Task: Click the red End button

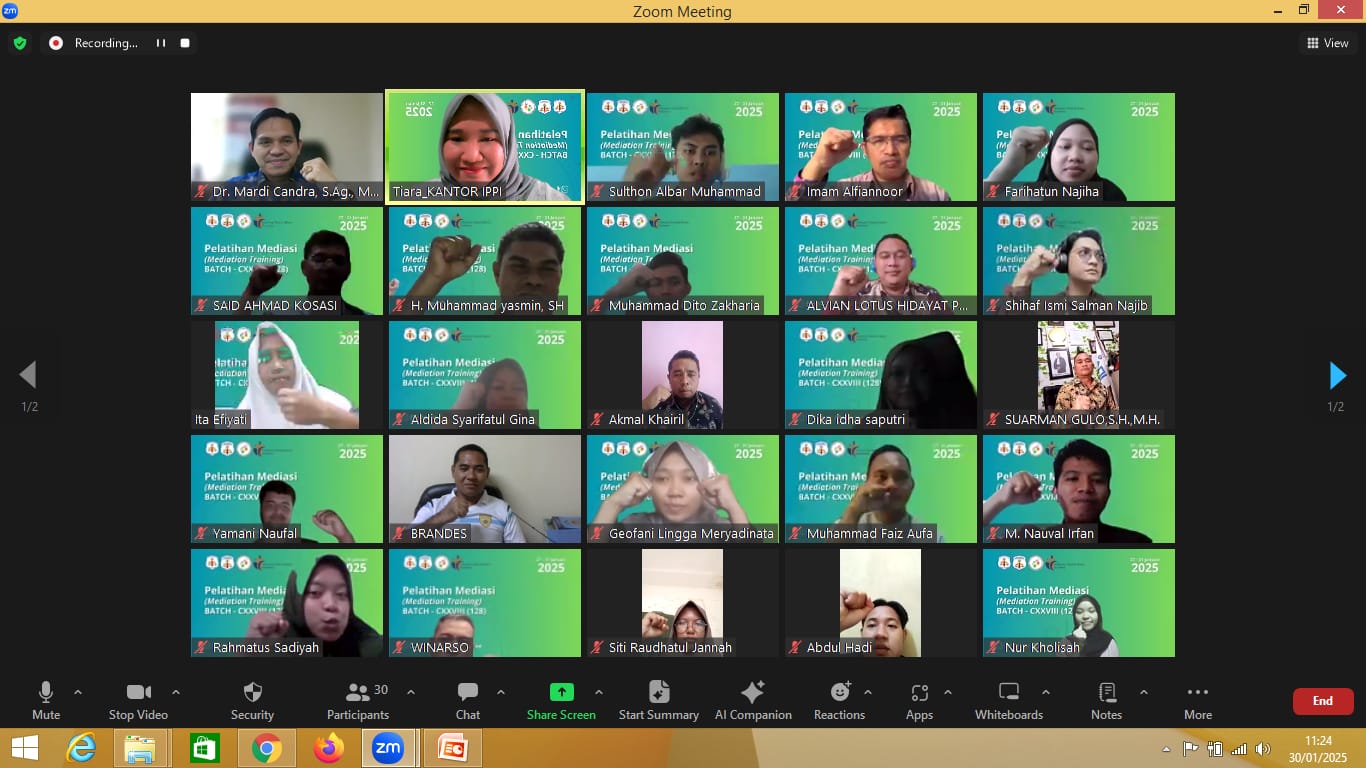Action: (1322, 701)
